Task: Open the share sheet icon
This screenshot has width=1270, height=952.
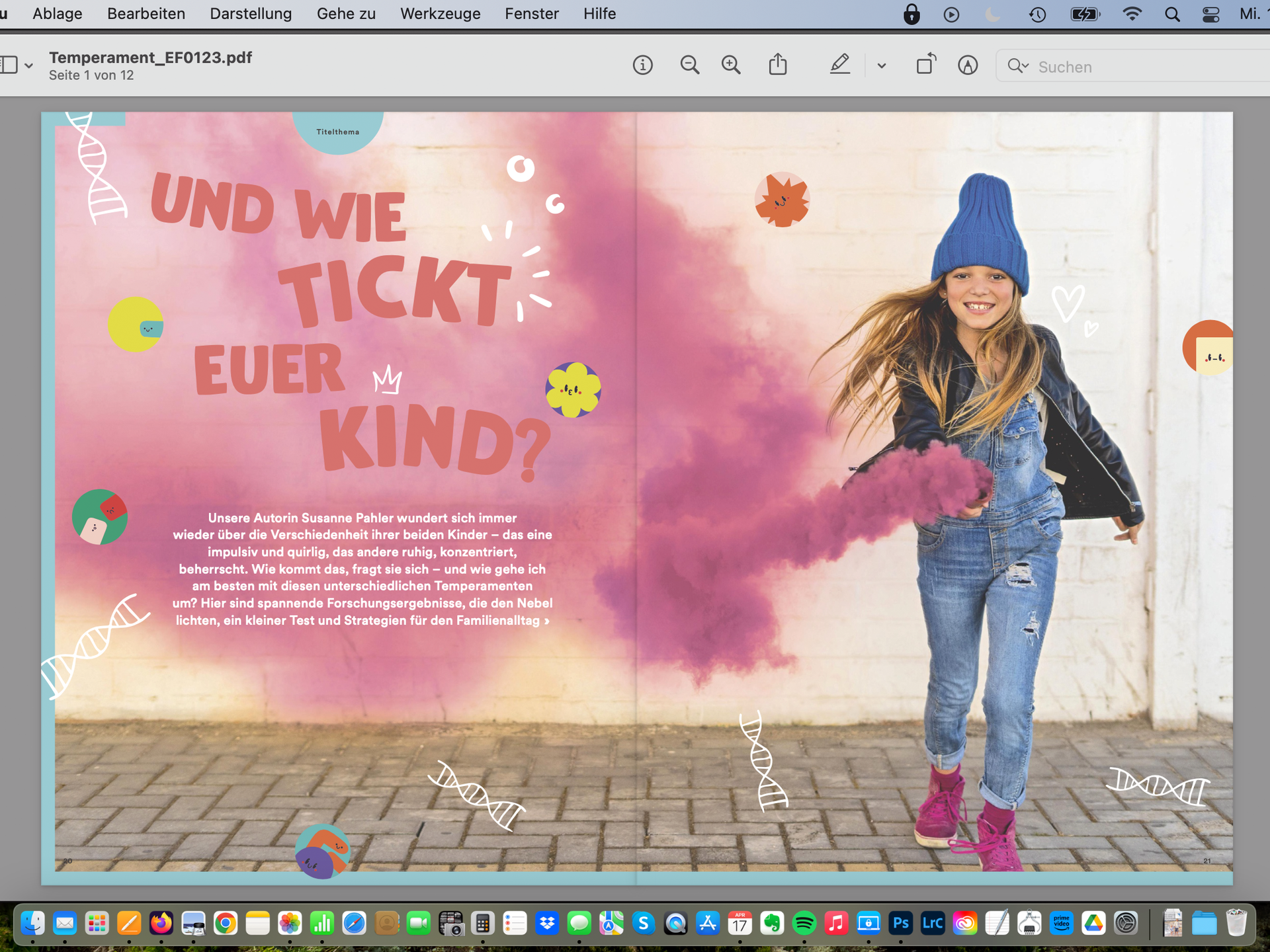Action: pyautogui.click(x=778, y=65)
